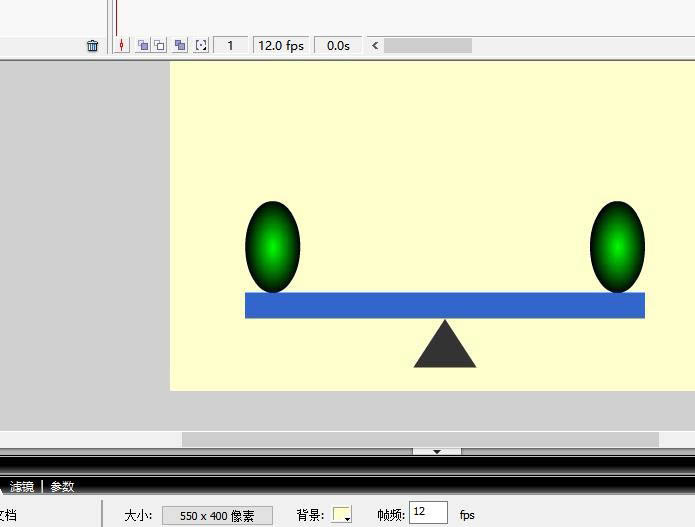Click the center frame button in timeline
The height and width of the screenshot is (527, 695).
[x=122, y=46]
